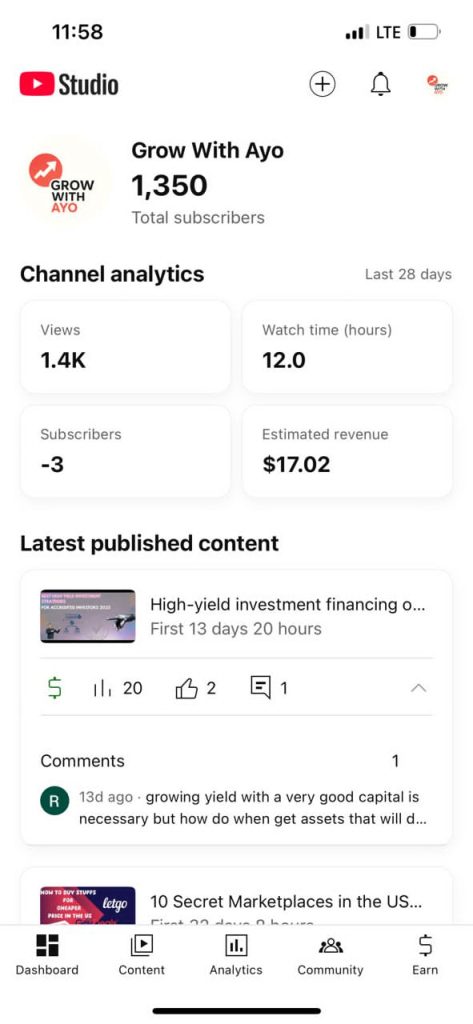Open the High-yield investment video thumbnail
The width and height of the screenshot is (473, 1024).
[88, 616]
